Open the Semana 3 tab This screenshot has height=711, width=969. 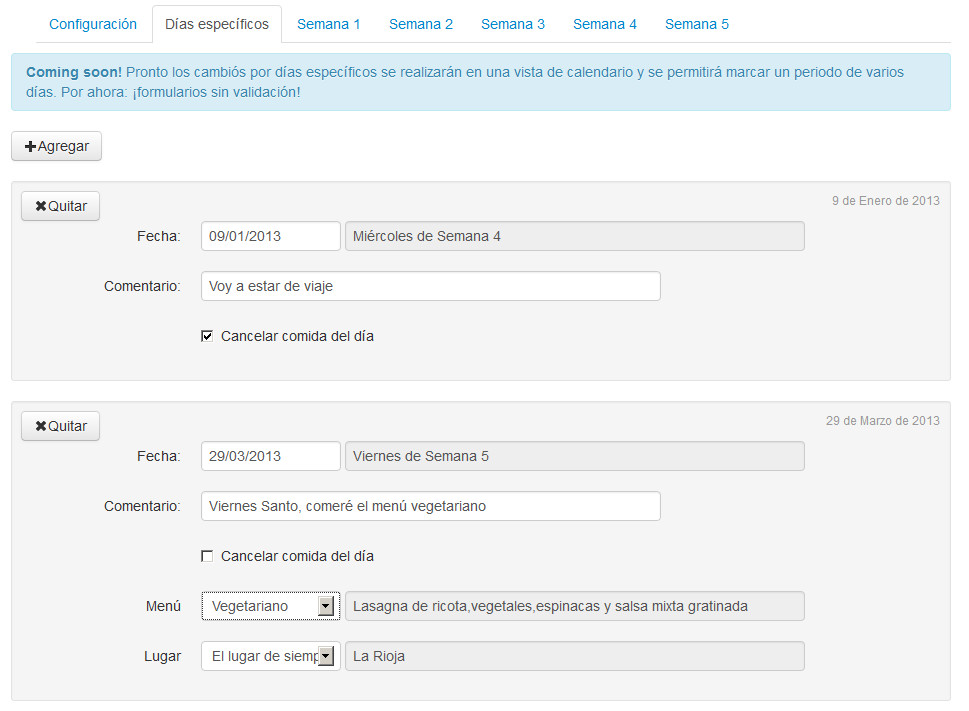pos(513,24)
